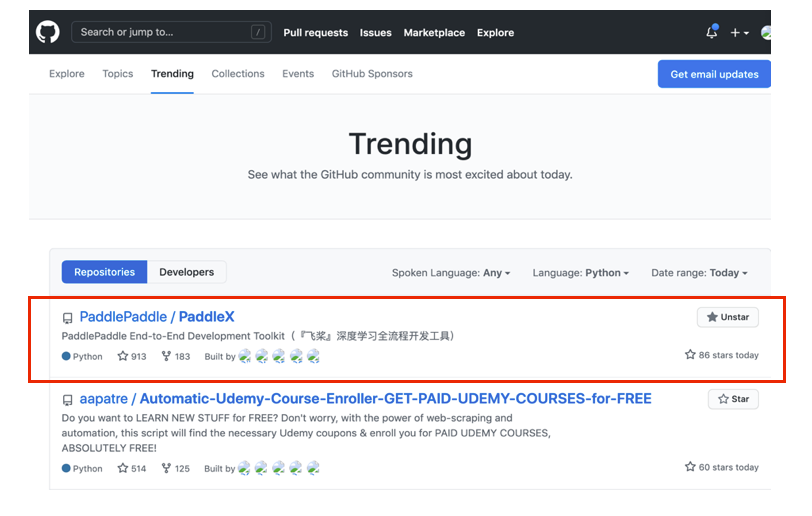Image resolution: width=812 pixels, height=516 pixels.
Task: Go to Marketplace in the header
Action: (434, 33)
